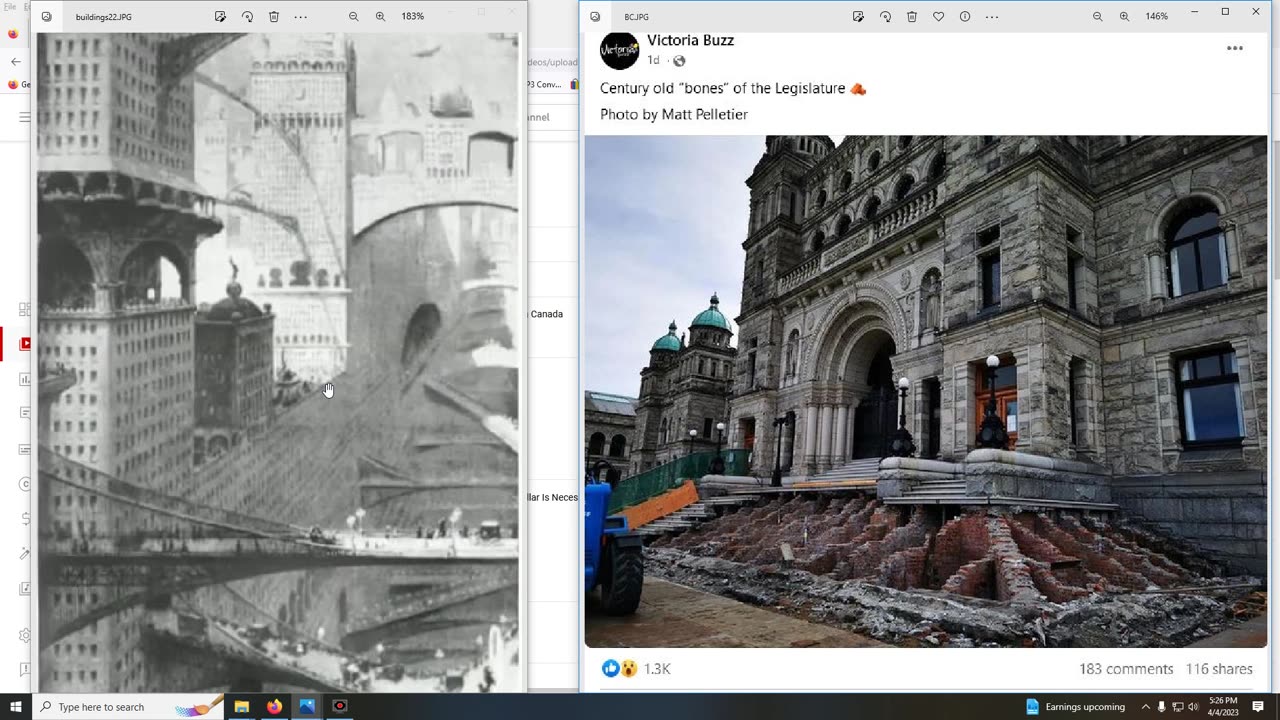
Task: Delete the BC.JPG photo
Action: click(912, 17)
